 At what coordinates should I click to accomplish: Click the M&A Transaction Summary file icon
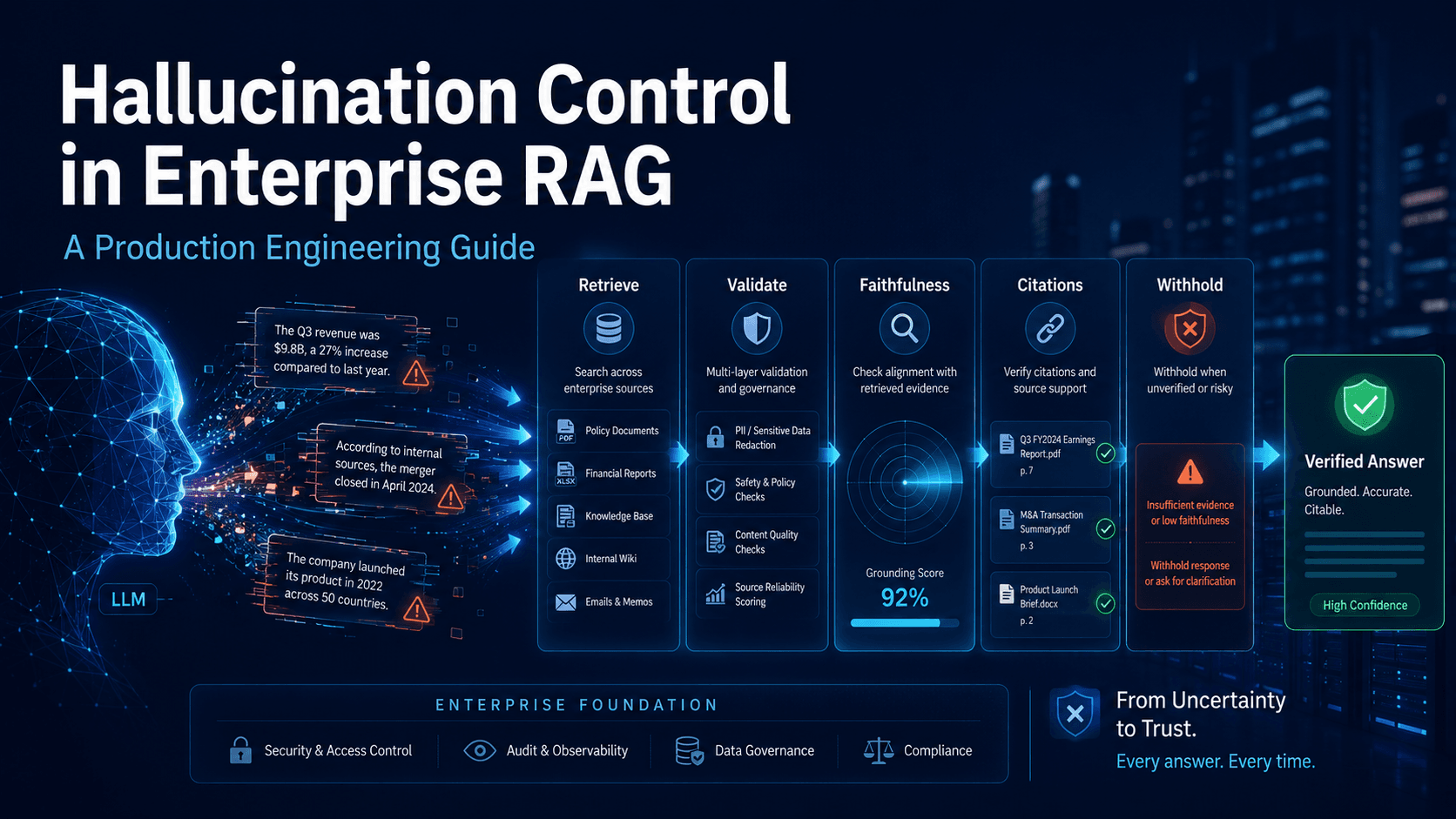tap(1007, 520)
